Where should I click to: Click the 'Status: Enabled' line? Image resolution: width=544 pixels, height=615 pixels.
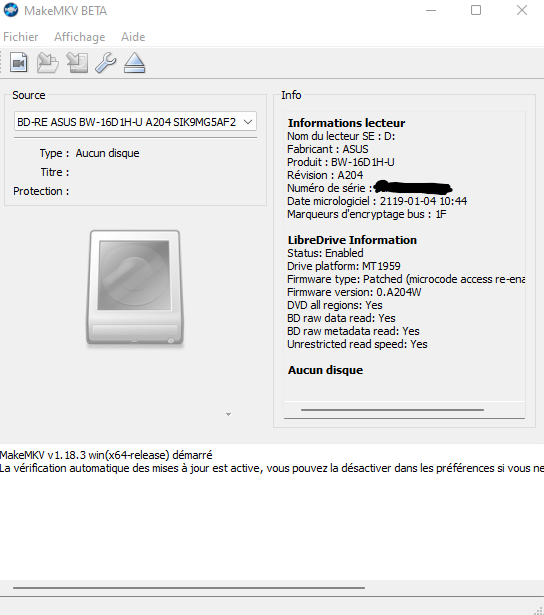click(325, 253)
